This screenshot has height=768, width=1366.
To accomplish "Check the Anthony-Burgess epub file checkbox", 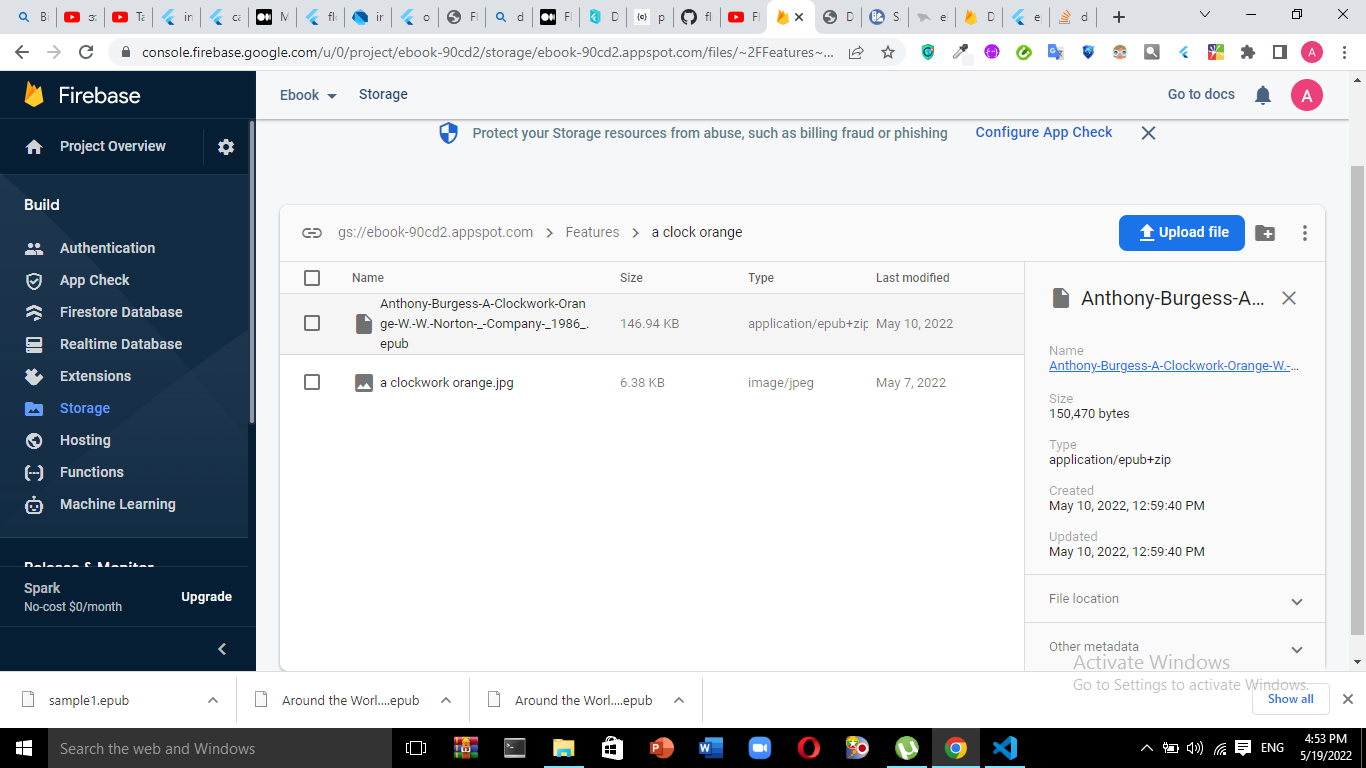I will pyautogui.click(x=312, y=323).
